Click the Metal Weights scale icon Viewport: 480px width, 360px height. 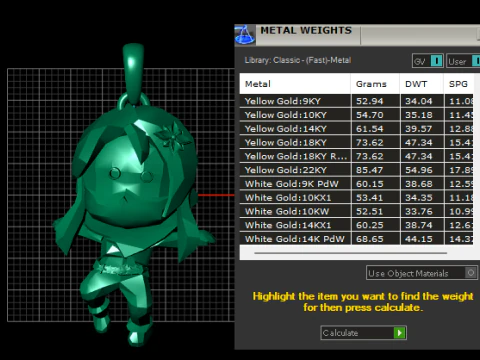[245, 35]
